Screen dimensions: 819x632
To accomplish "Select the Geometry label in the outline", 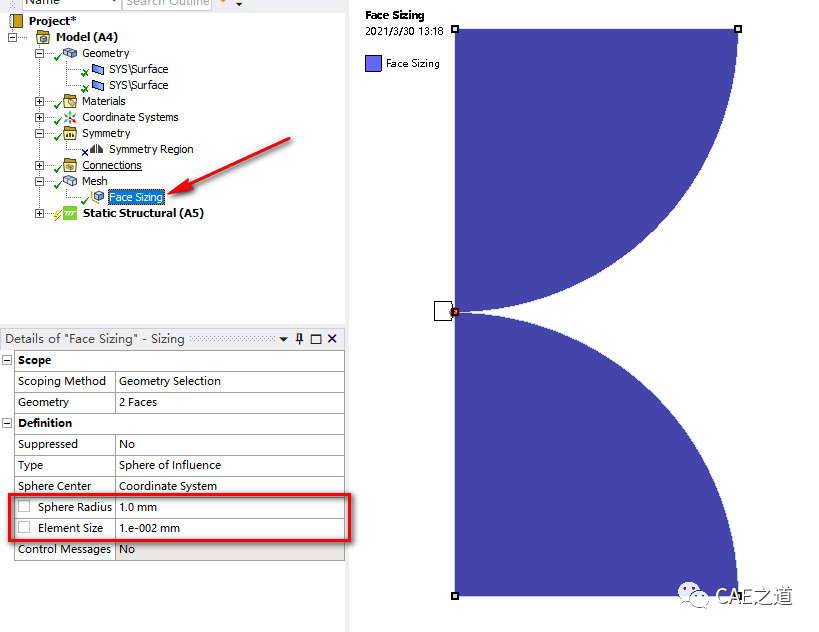I will (x=106, y=53).
